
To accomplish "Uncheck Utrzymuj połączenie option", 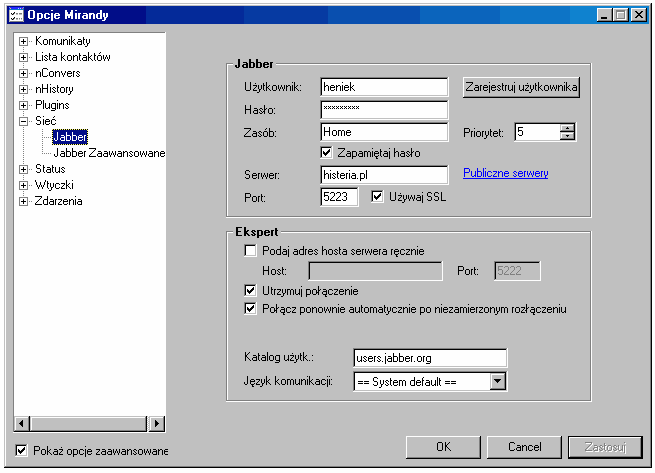I will click(250, 290).
